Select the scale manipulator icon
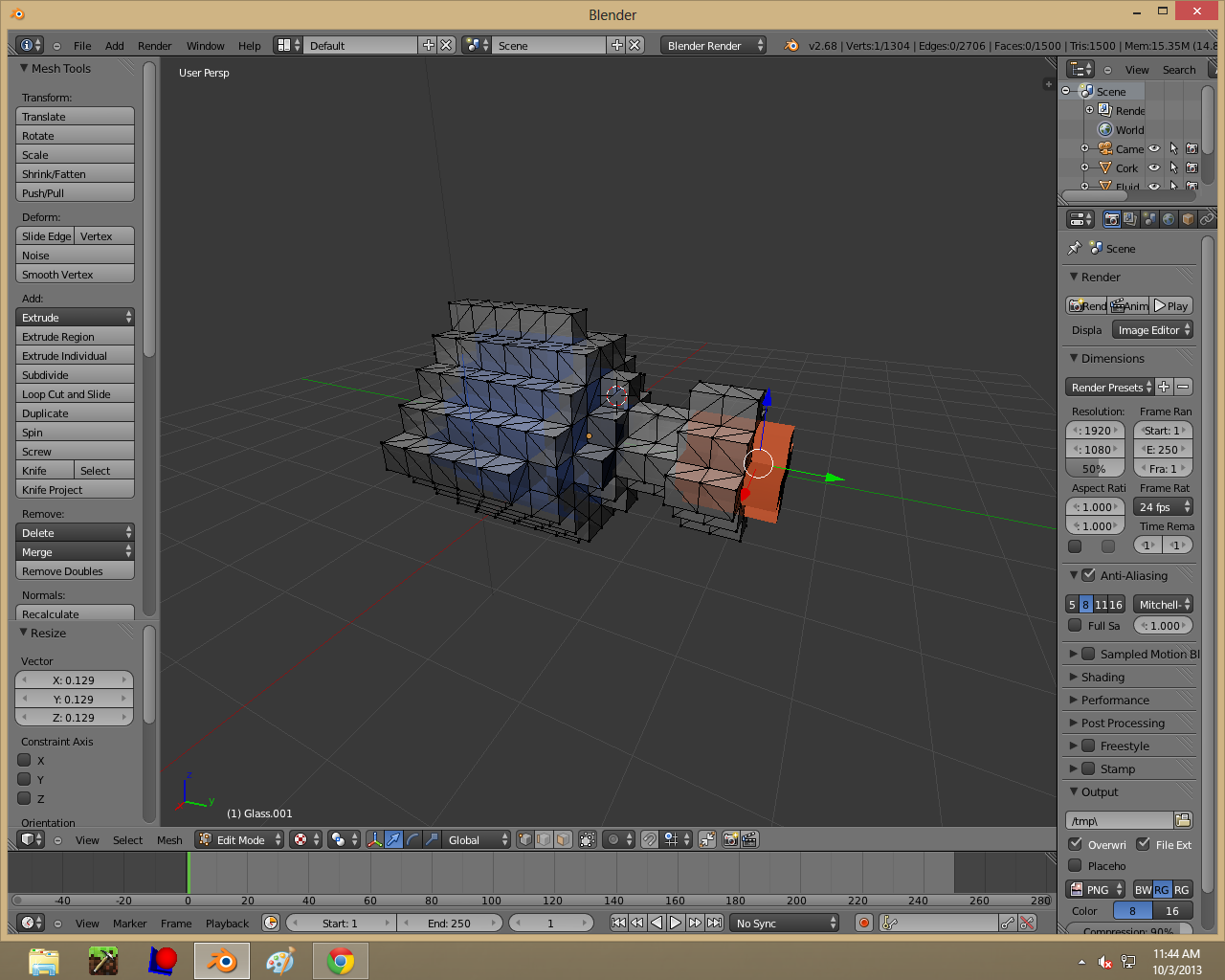This screenshot has width=1225, height=980. coord(432,839)
